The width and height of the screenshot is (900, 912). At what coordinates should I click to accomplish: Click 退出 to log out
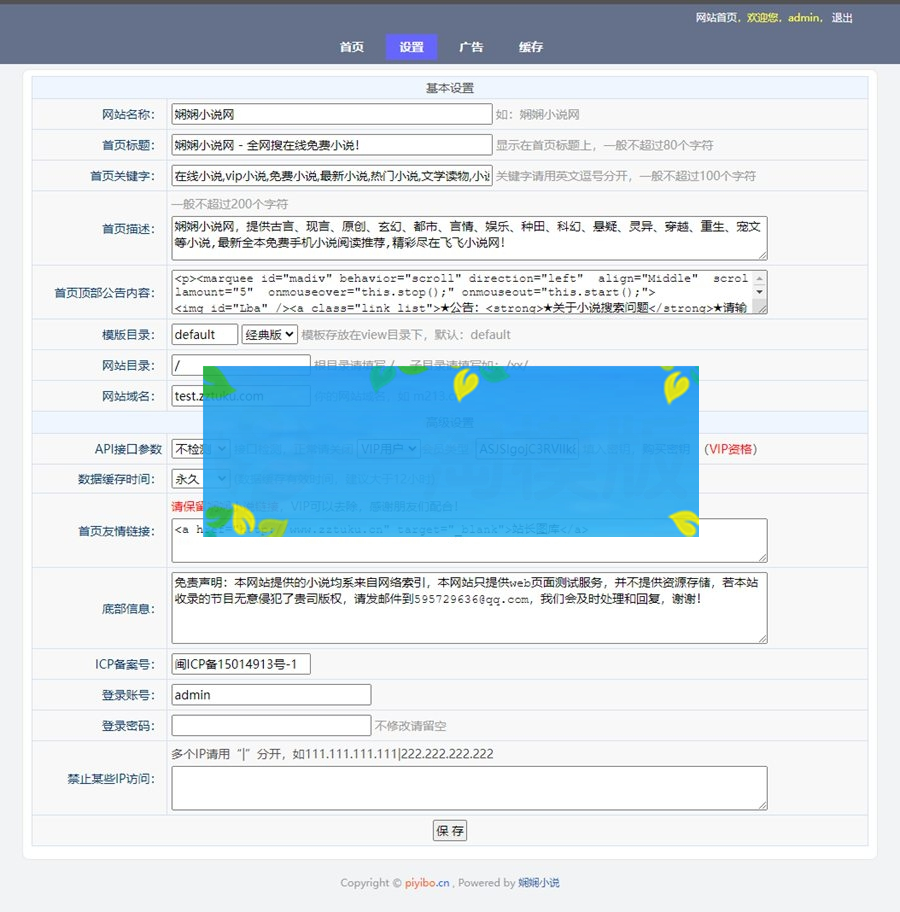coord(841,17)
